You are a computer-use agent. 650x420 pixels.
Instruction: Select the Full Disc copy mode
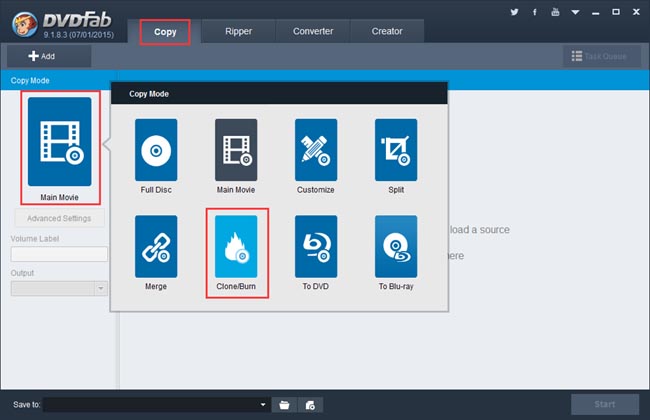coord(156,150)
